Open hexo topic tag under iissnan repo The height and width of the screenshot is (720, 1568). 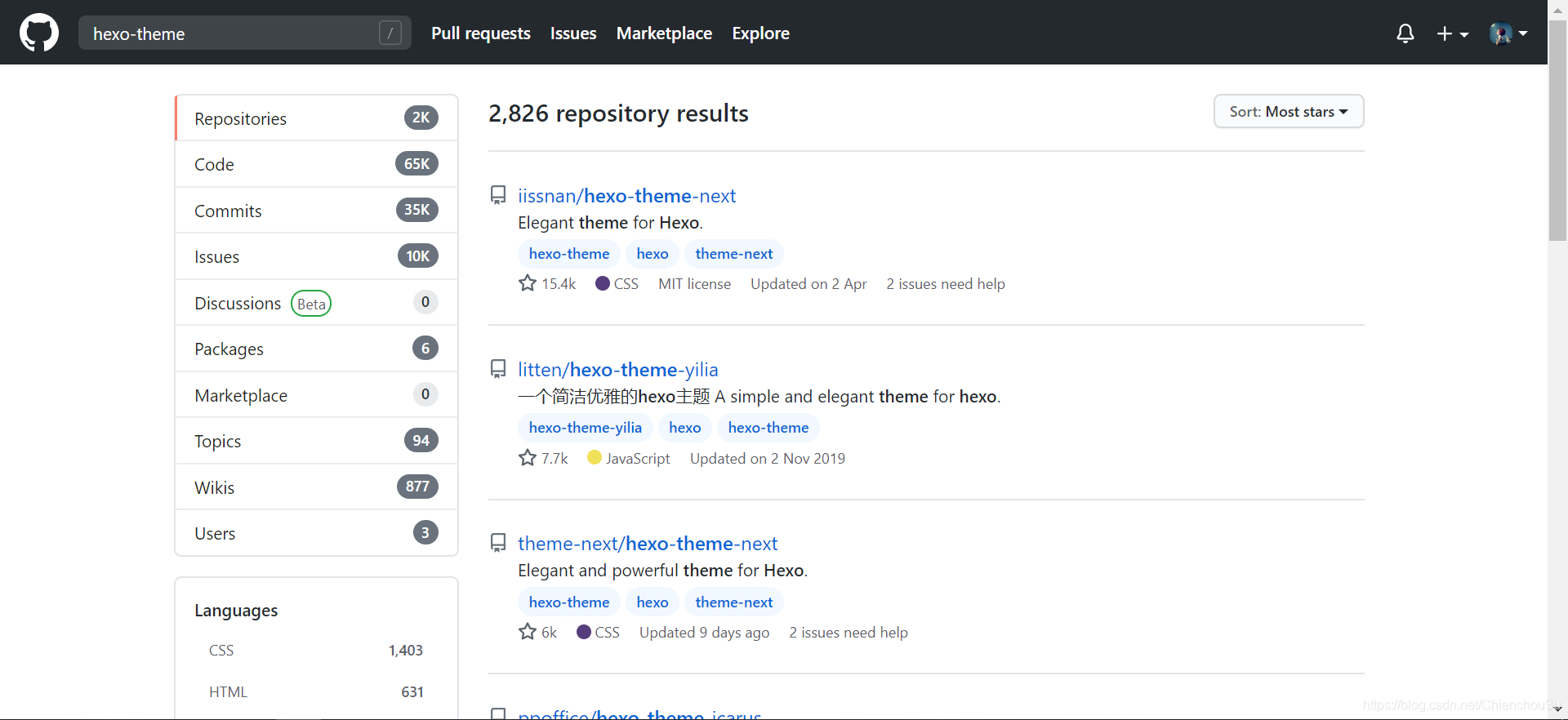tap(653, 254)
